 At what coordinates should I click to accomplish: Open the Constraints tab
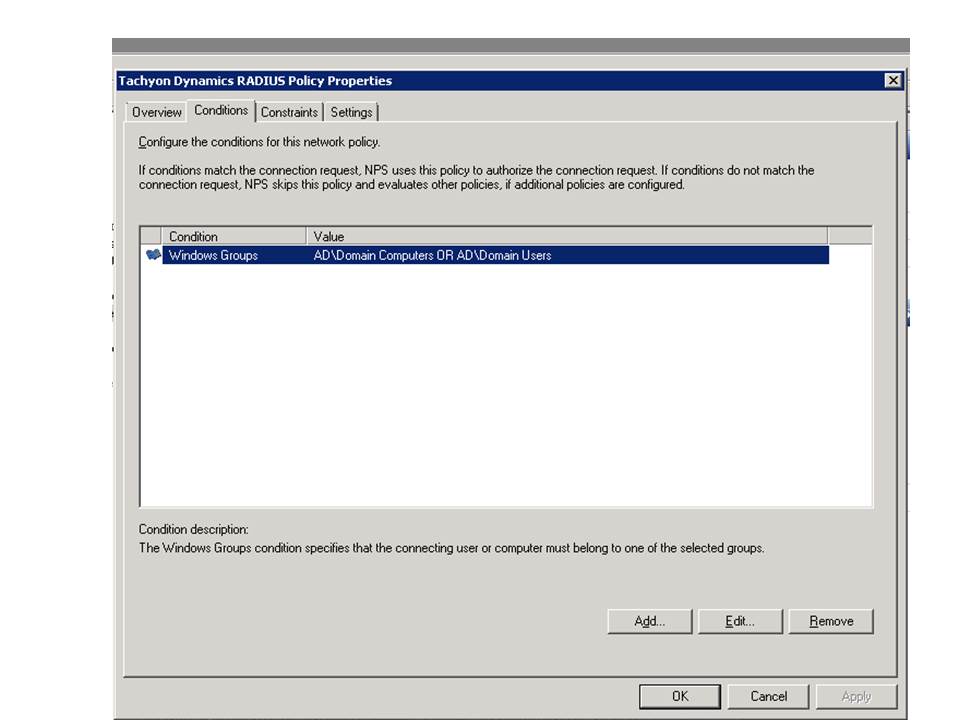click(289, 112)
